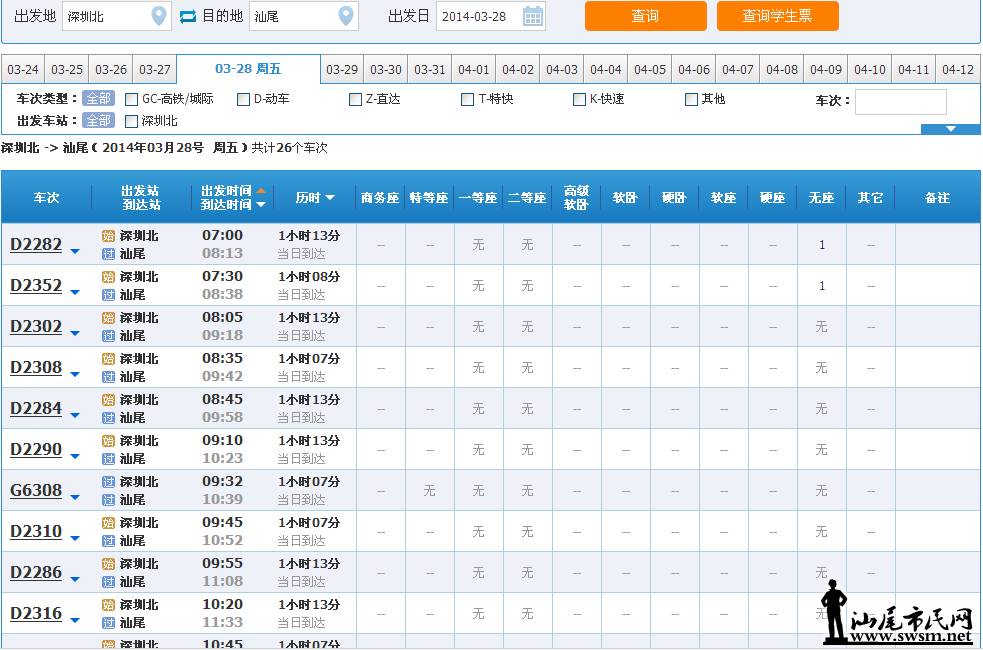The height and width of the screenshot is (650, 983).
Task: Switch to the 03-29 date tab
Action: click(341, 70)
